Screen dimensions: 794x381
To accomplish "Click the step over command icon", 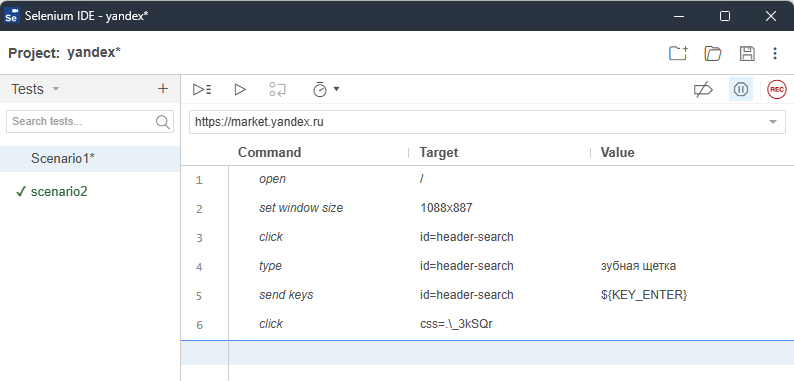I will pyautogui.click(x=277, y=90).
